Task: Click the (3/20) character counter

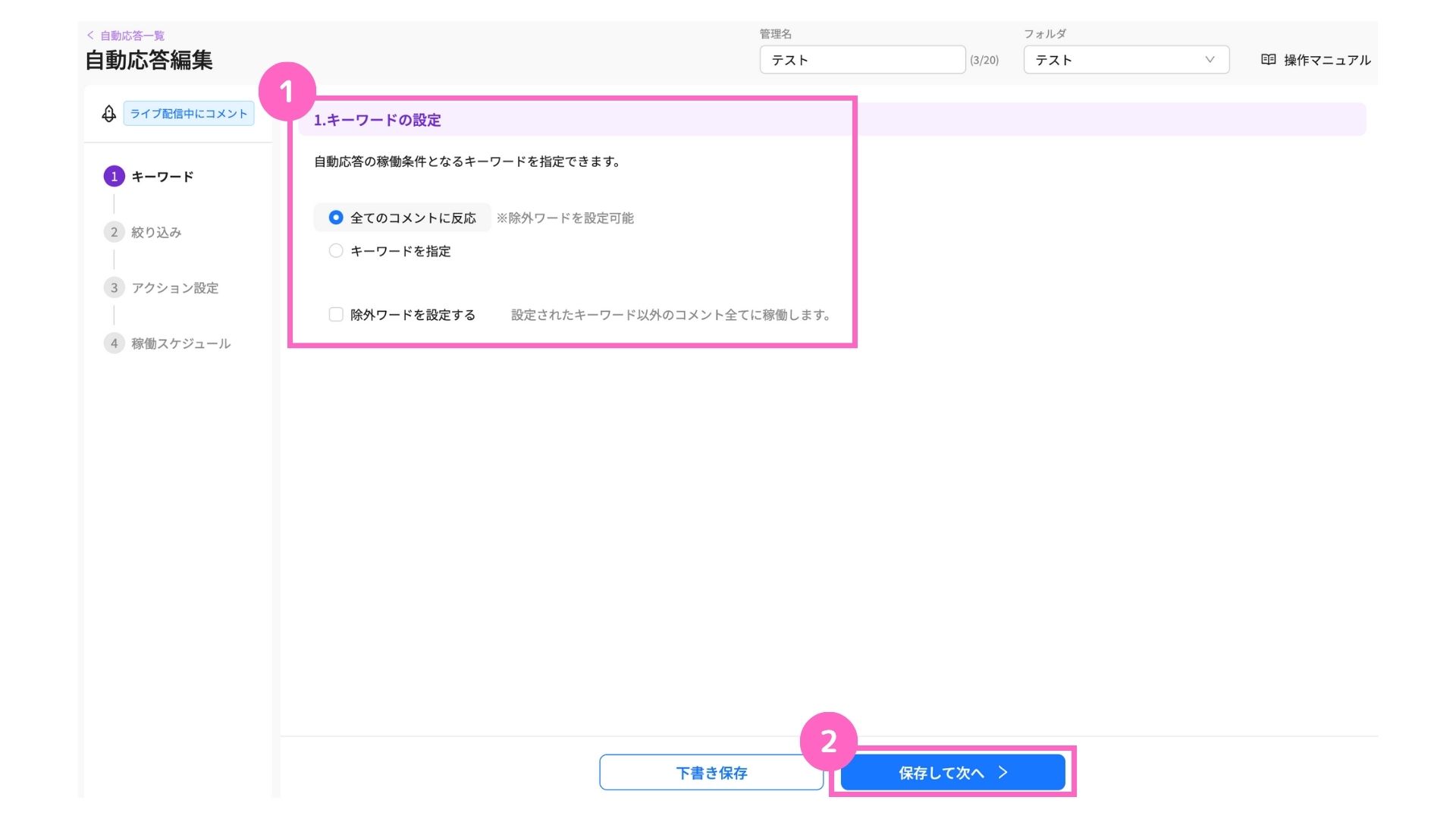Action: 984,60
